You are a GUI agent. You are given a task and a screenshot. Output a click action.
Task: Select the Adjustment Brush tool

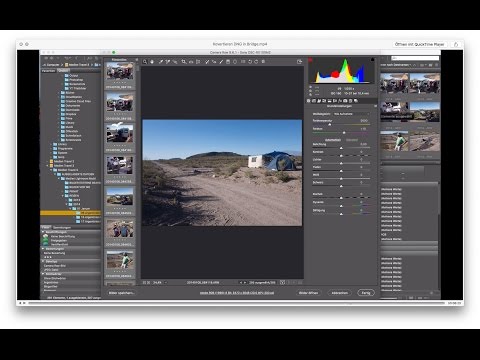coord(221,62)
